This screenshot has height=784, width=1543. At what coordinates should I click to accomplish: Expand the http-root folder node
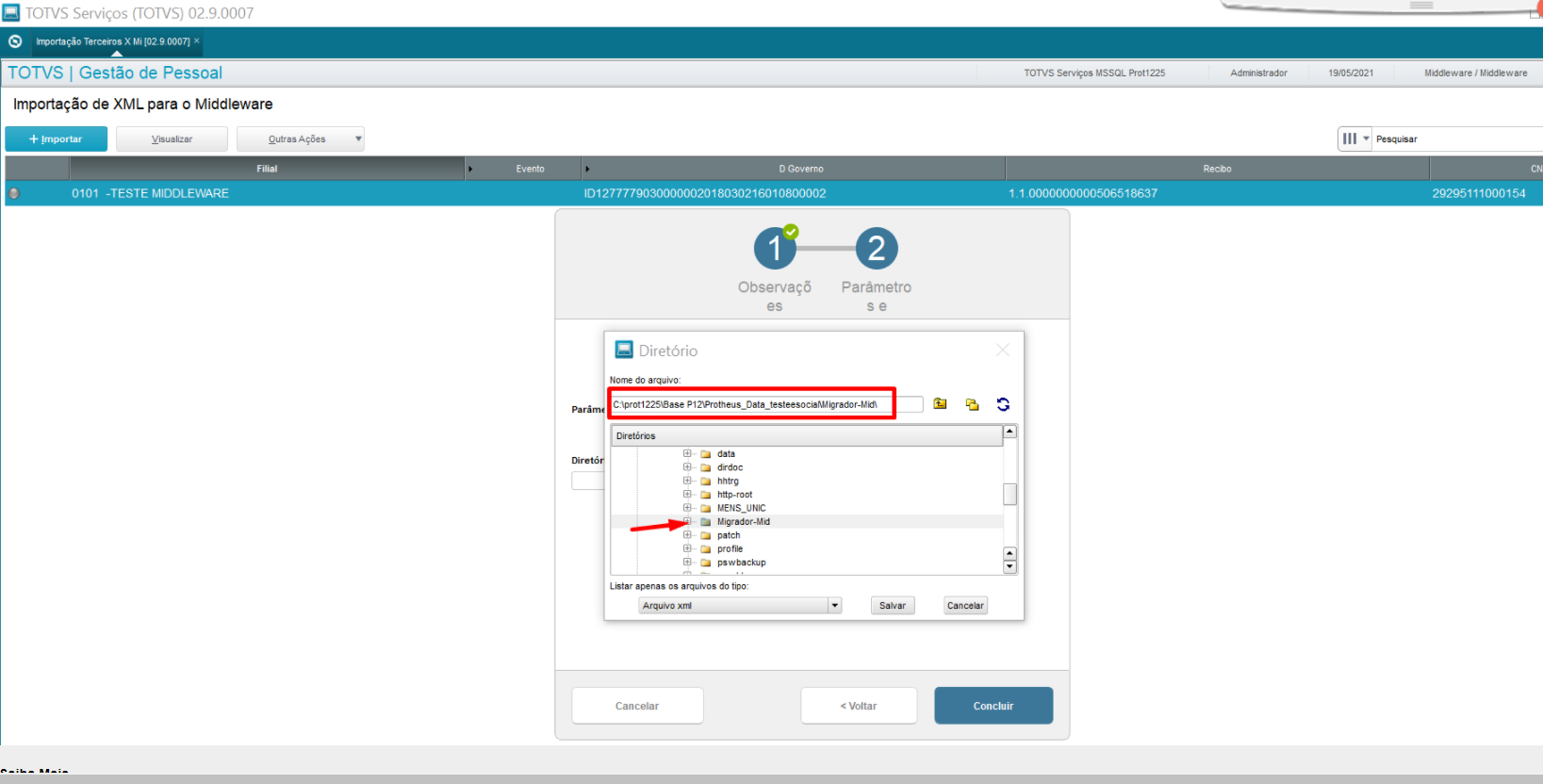687,494
